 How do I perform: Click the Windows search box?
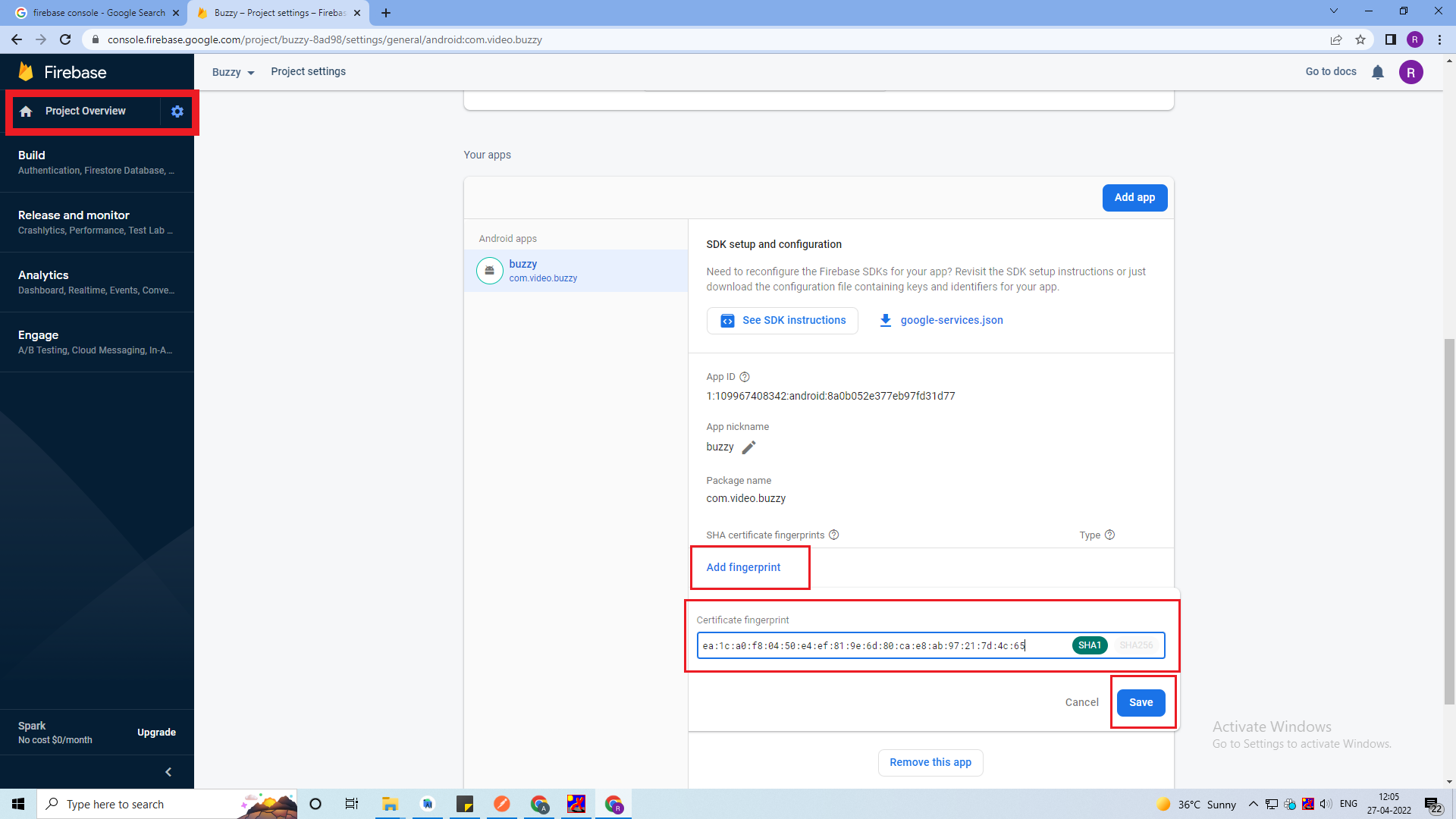(167, 804)
